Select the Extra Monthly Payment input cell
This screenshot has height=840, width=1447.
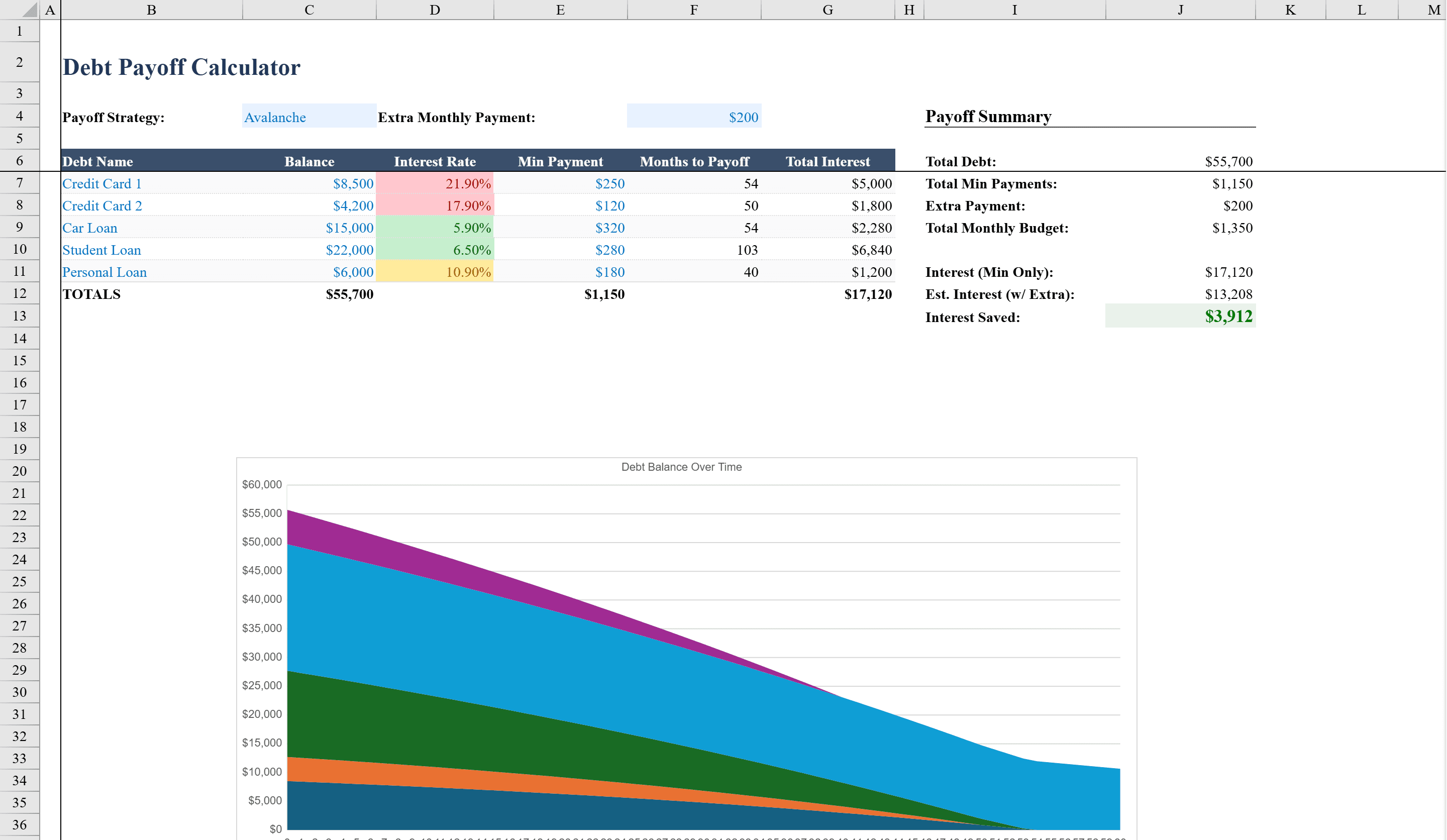694,117
